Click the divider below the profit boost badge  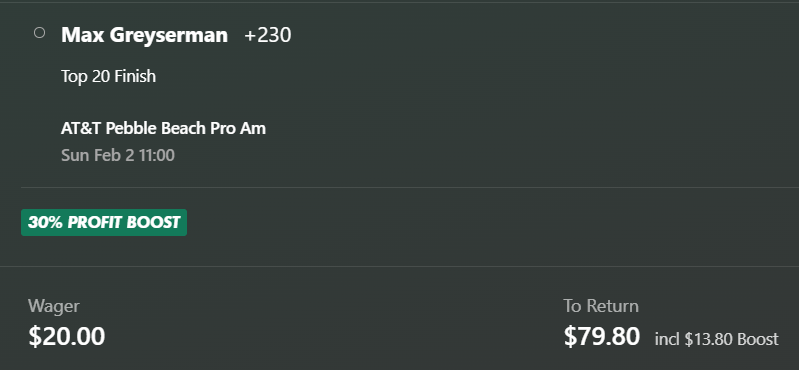400,266
